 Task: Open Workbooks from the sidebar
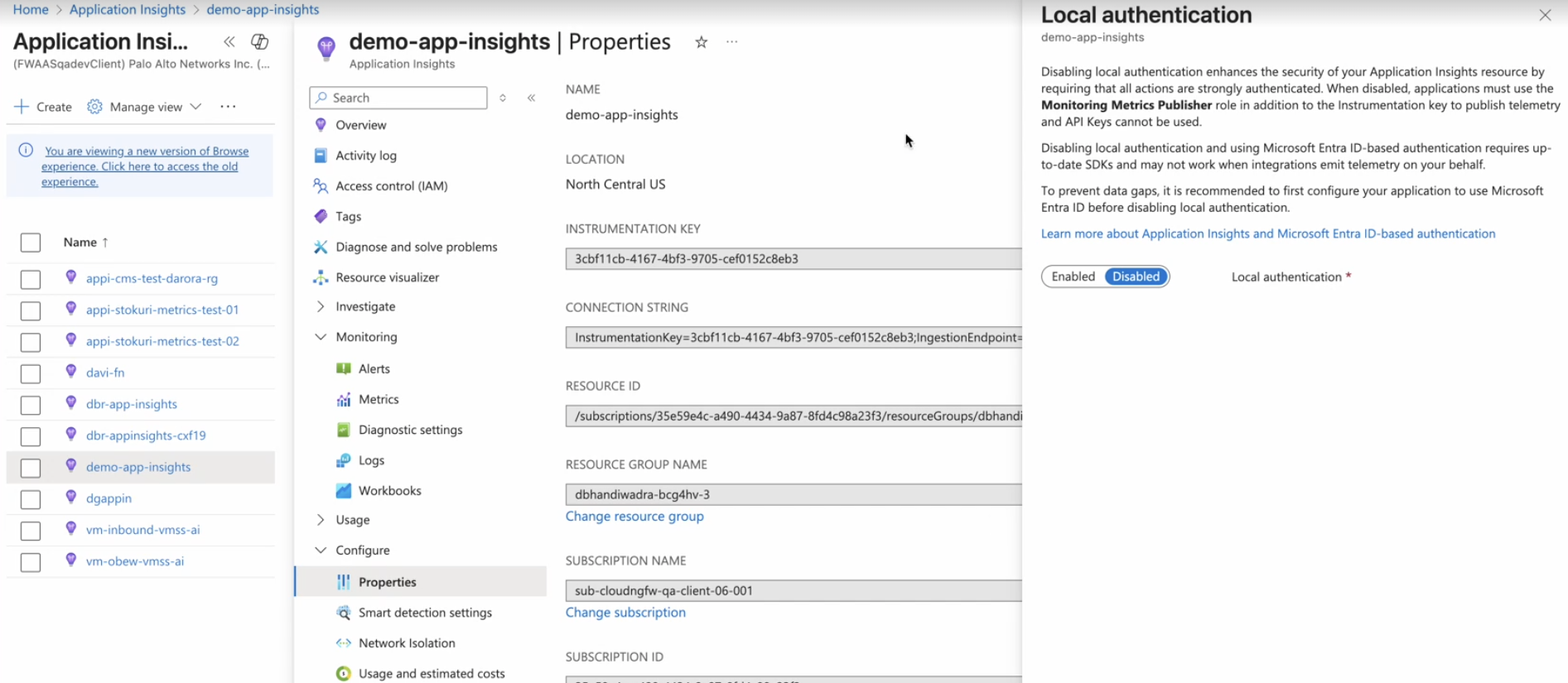389,491
